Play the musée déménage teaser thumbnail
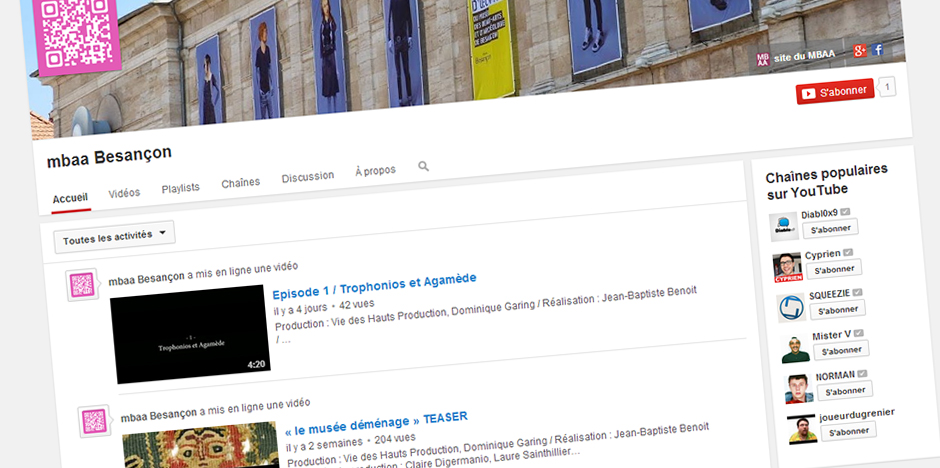940x468 pixels. pyautogui.click(x=201, y=446)
